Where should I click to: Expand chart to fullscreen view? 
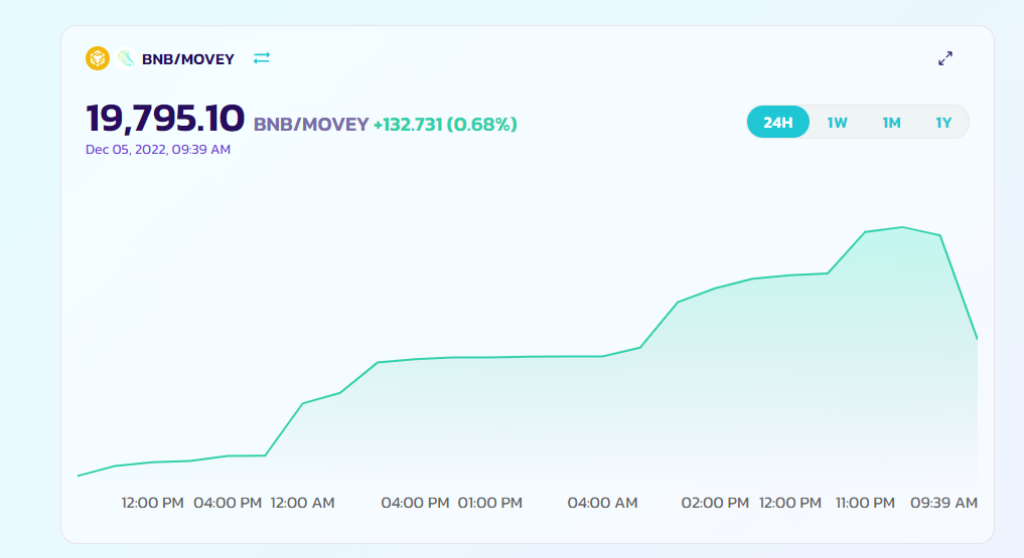click(945, 59)
